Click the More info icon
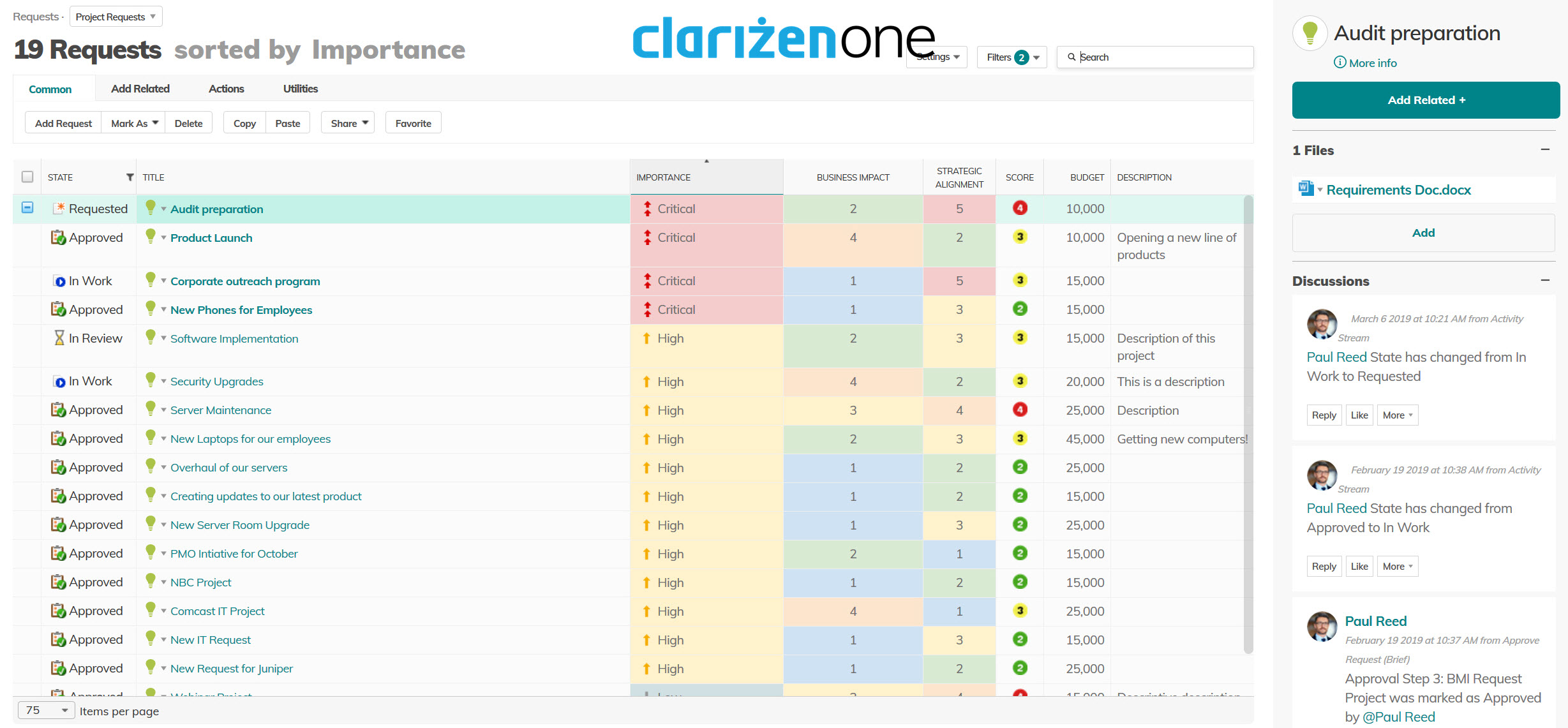1568x728 pixels. [1340, 63]
